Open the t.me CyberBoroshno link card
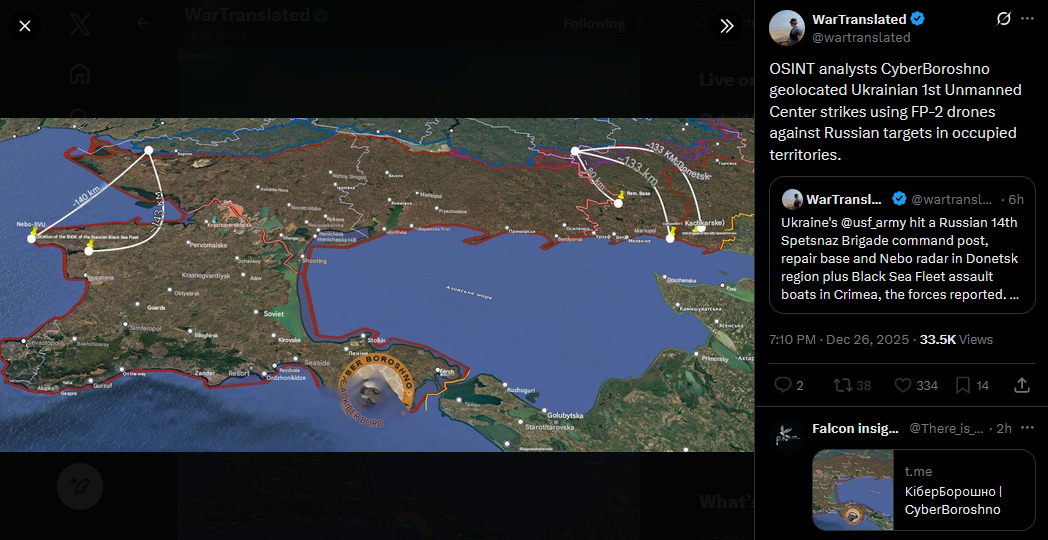The width and height of the screenshot is (1048, 540). point(924,491)
